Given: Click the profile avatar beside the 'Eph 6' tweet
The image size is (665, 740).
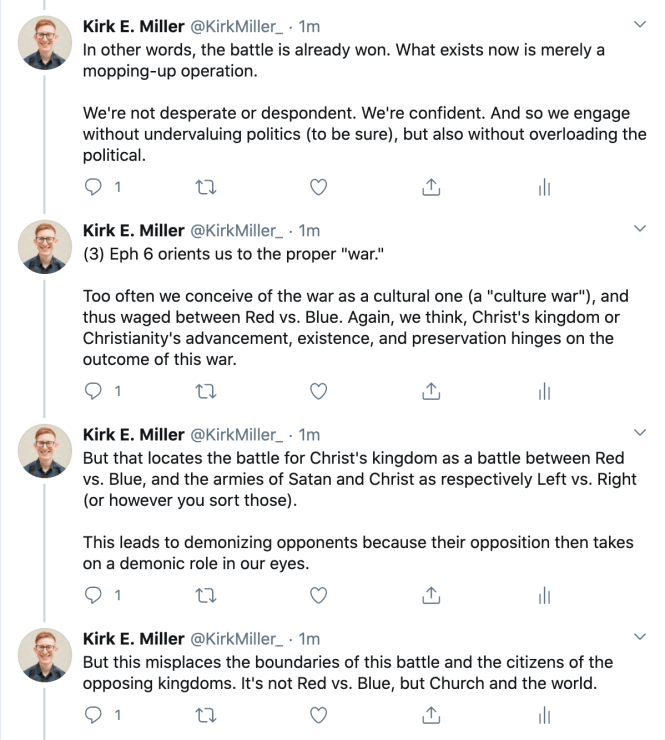Looking at the screenshot, I should point(47,250).
